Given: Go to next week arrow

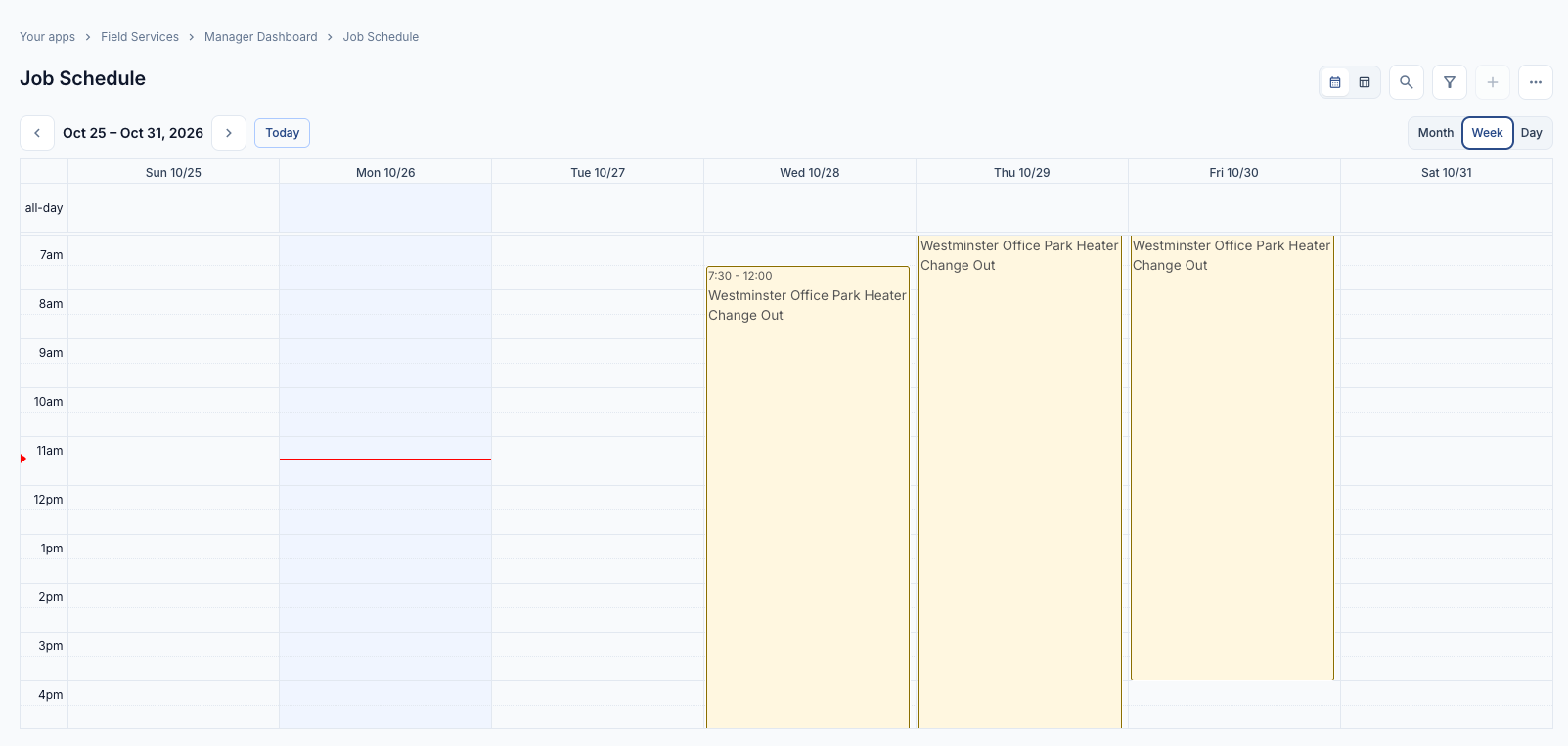Looking at the screenshot, I should coord(229,133).
